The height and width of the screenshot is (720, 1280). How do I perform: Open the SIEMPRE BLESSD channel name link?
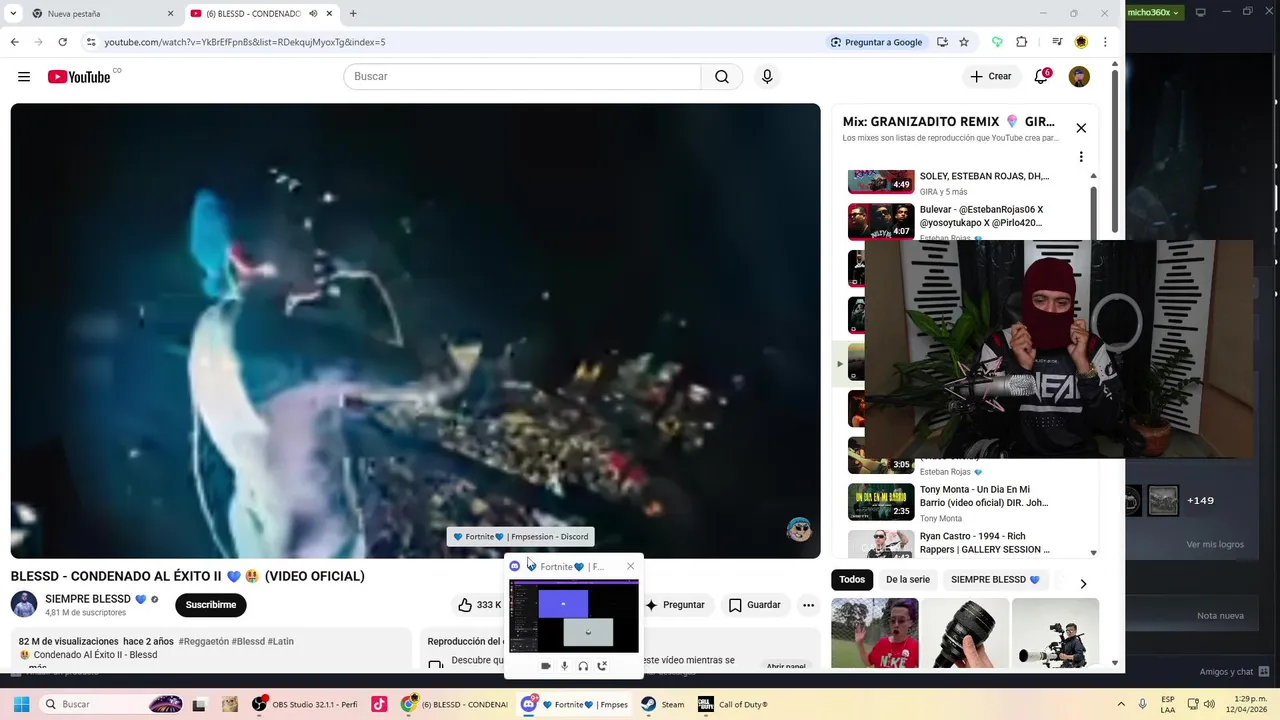click(x=88, y=599)
